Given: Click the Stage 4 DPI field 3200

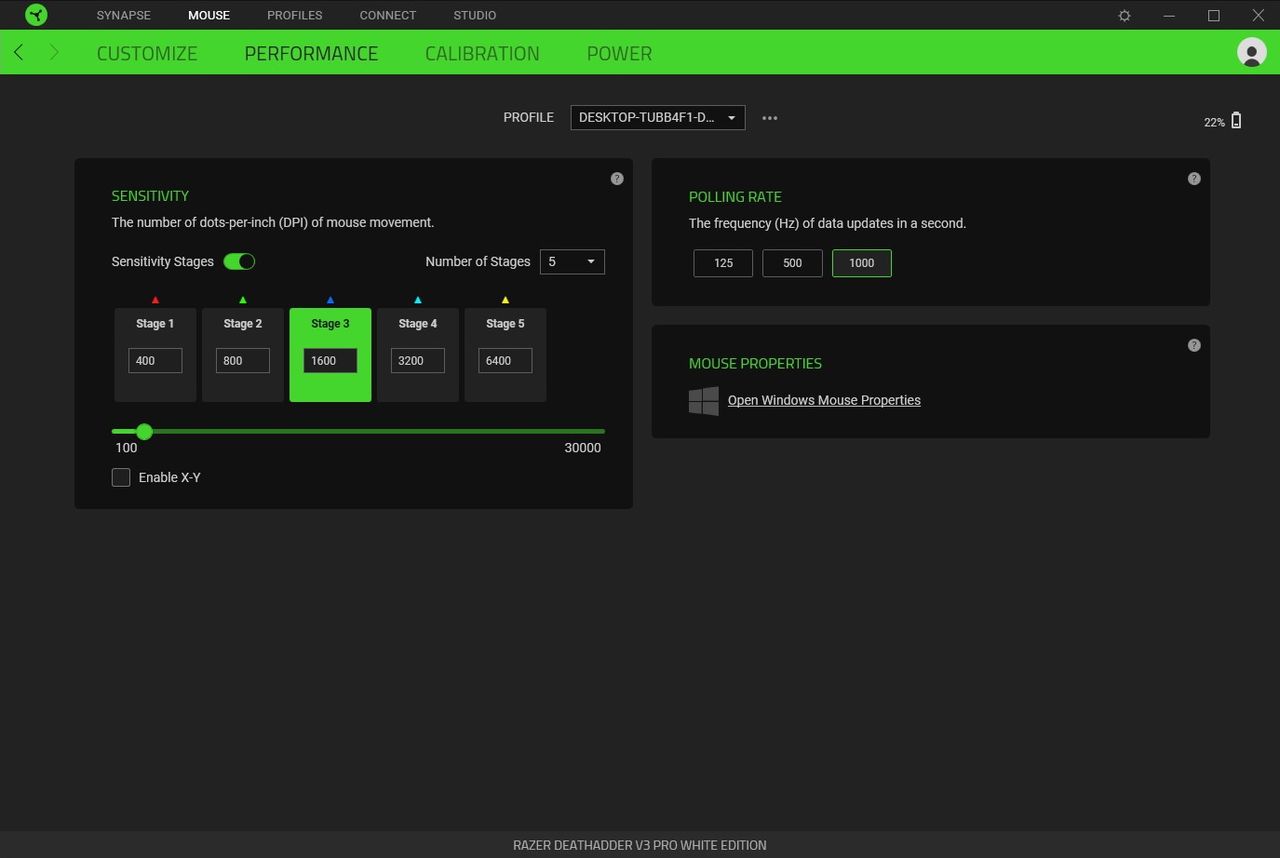Looking at the screenshot, I should click(x=418, y=360).
